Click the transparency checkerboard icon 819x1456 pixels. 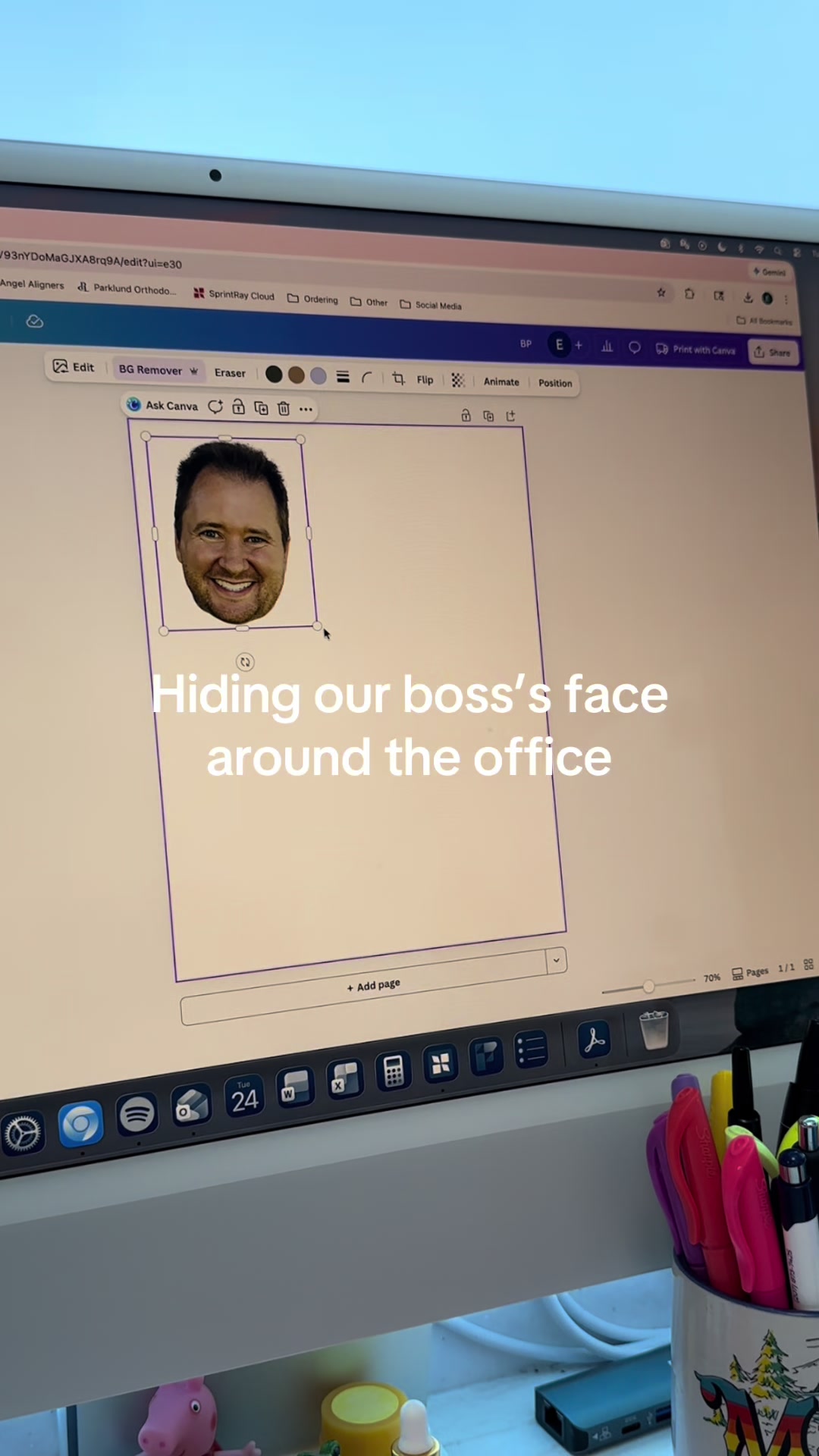[458, 380]
